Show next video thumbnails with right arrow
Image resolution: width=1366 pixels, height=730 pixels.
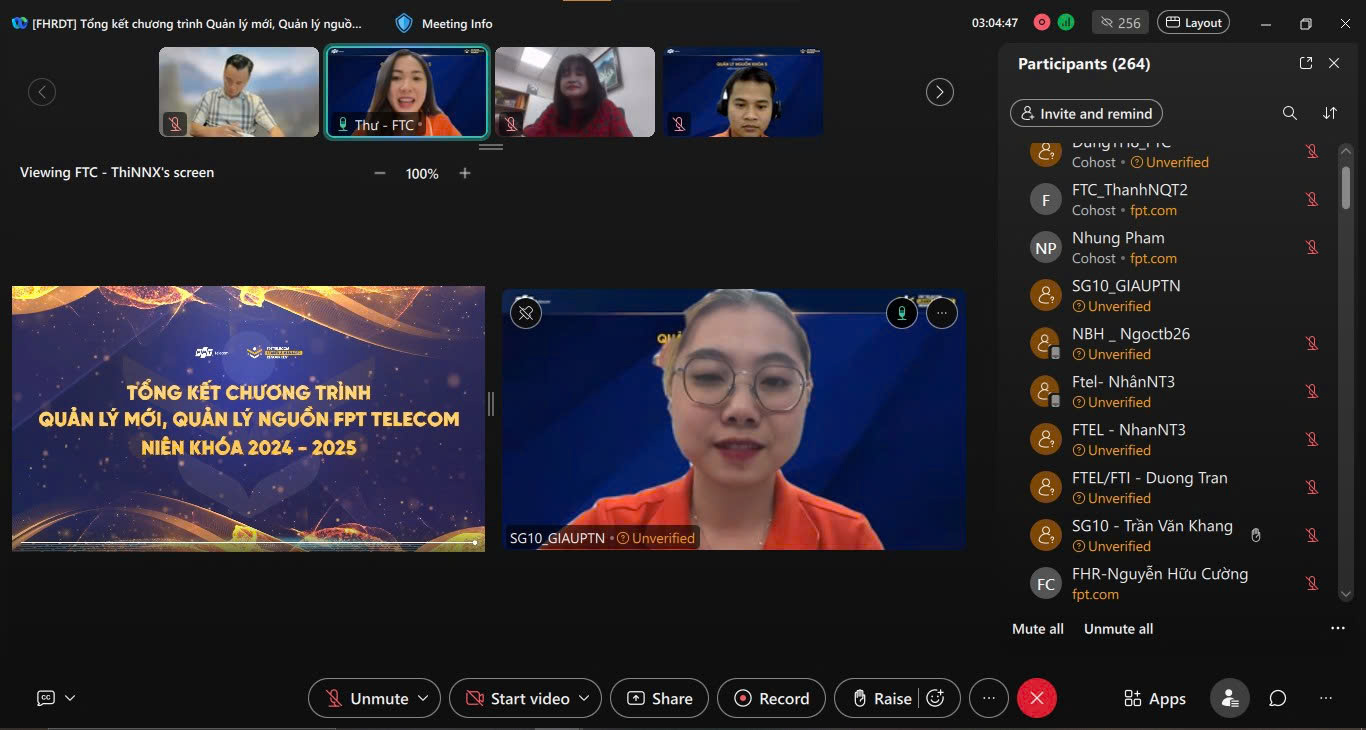click(x=939, y=92)
